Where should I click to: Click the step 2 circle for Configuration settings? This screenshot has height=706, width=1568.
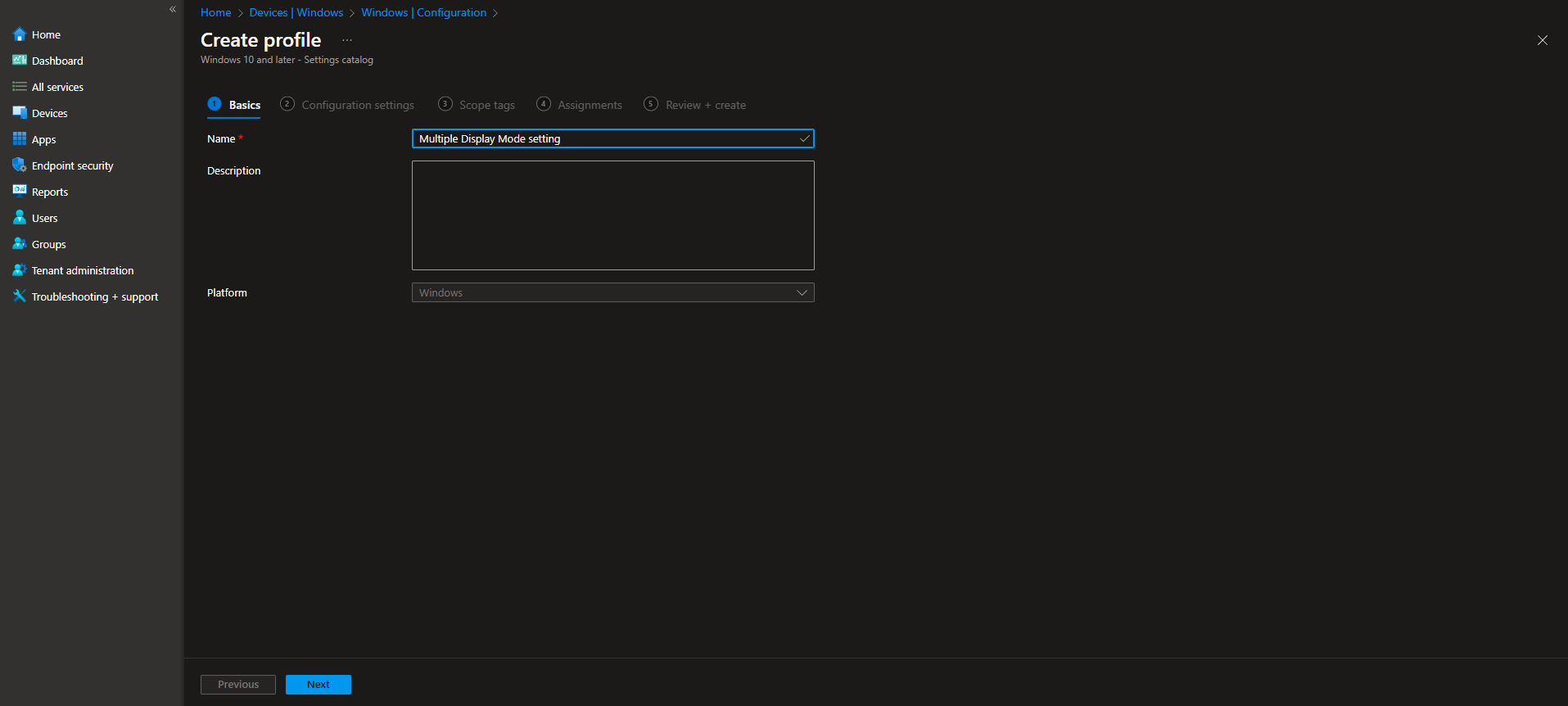(287, 104)
